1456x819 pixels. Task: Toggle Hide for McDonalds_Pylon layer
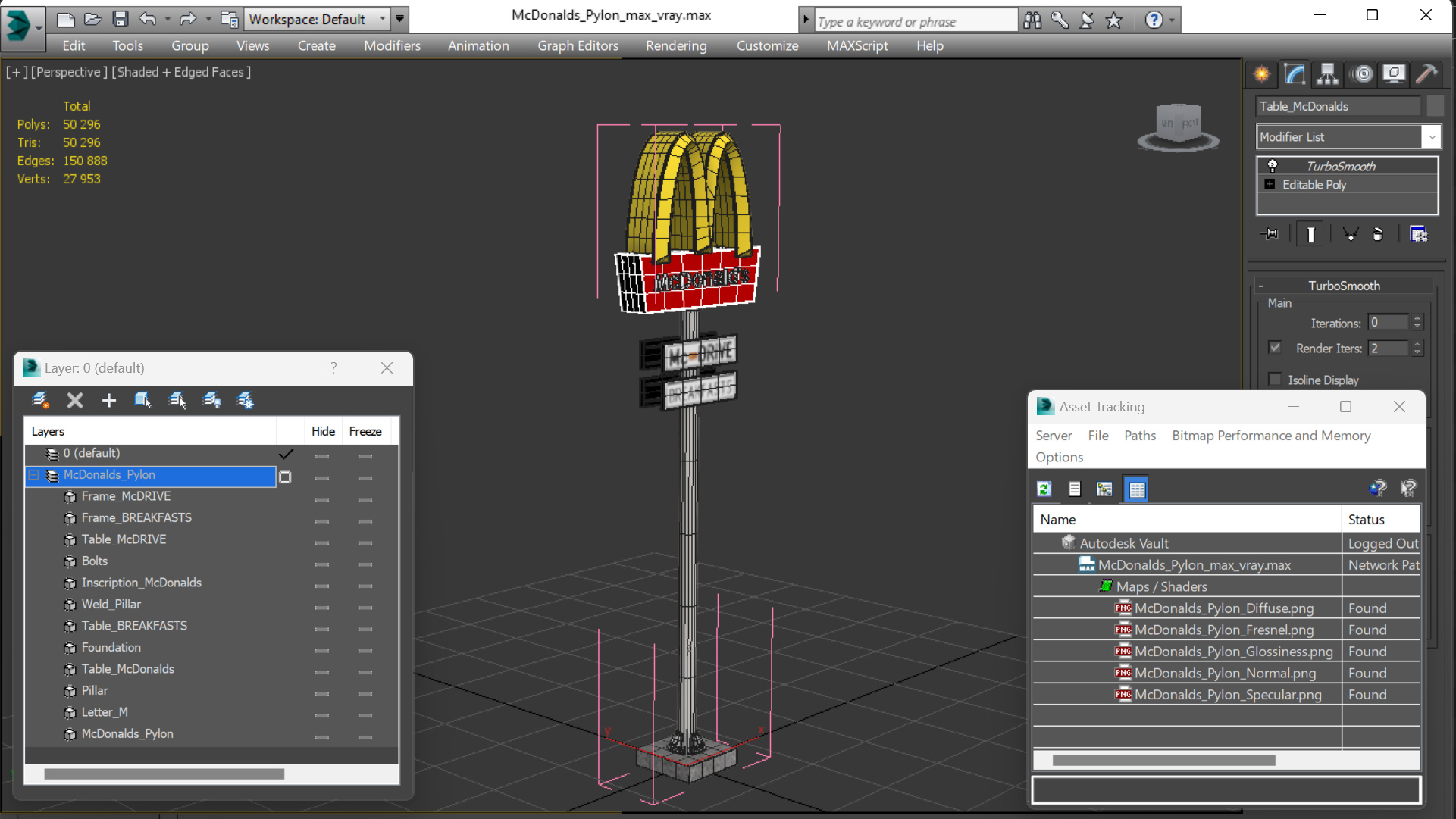tap(322, 477)
